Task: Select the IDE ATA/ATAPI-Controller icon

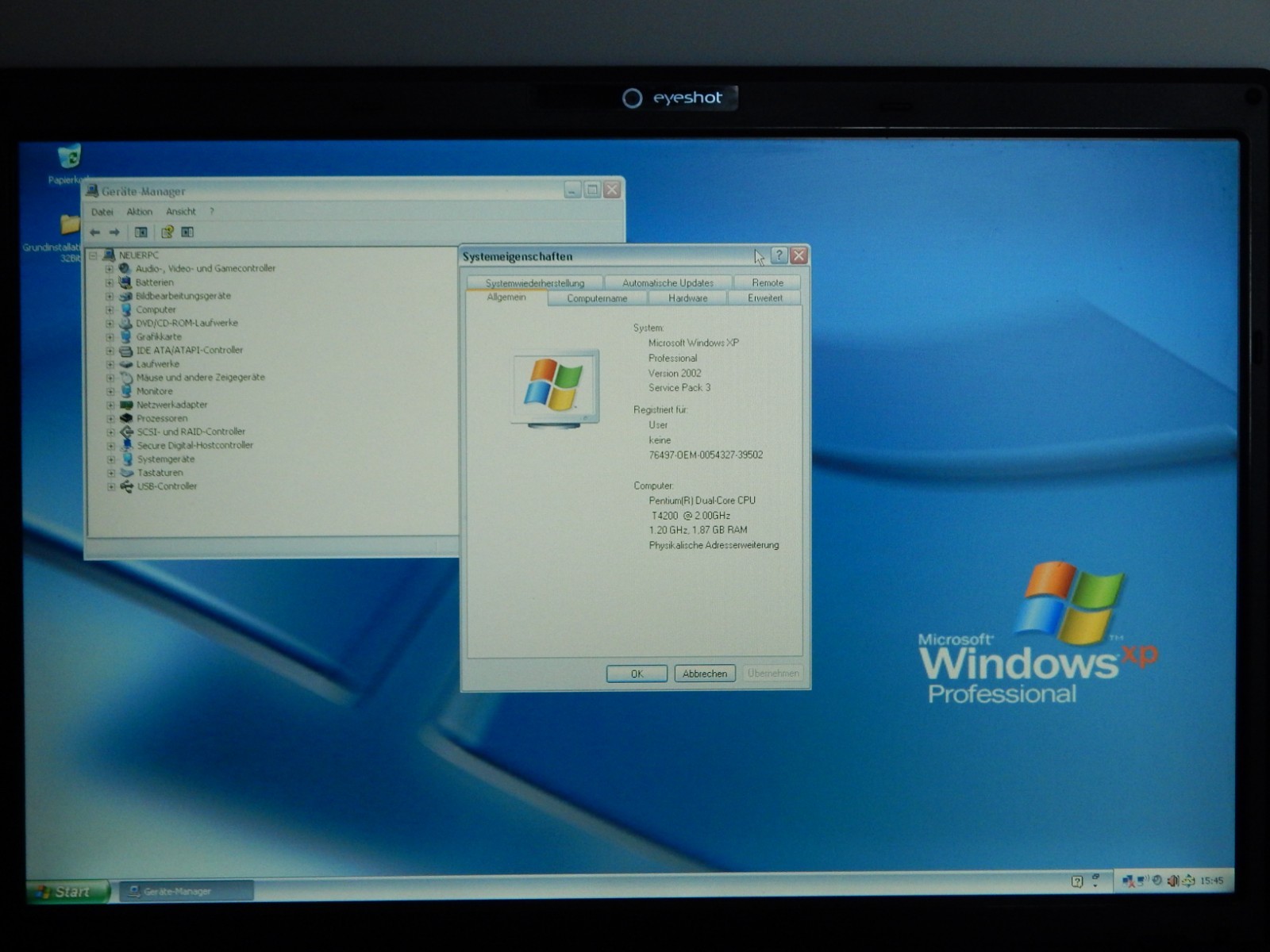Action: (125, 350)
